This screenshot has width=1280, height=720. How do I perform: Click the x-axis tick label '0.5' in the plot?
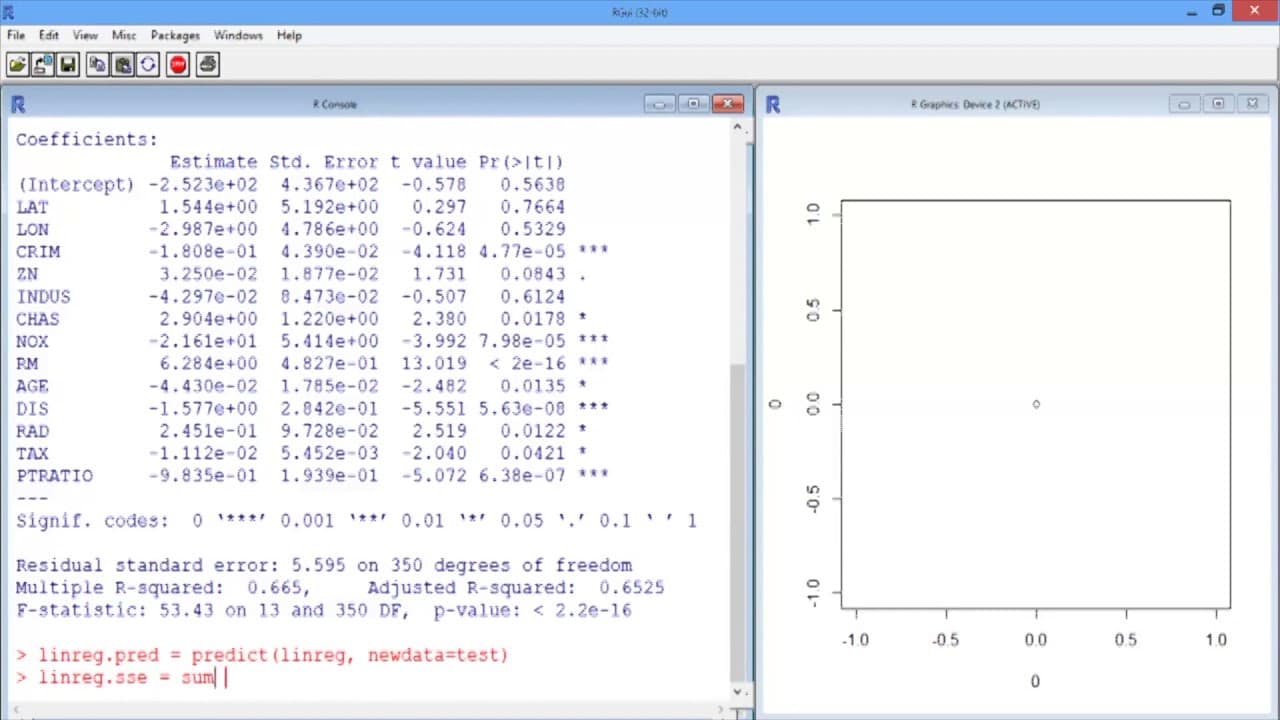(x=1126, y=640)
